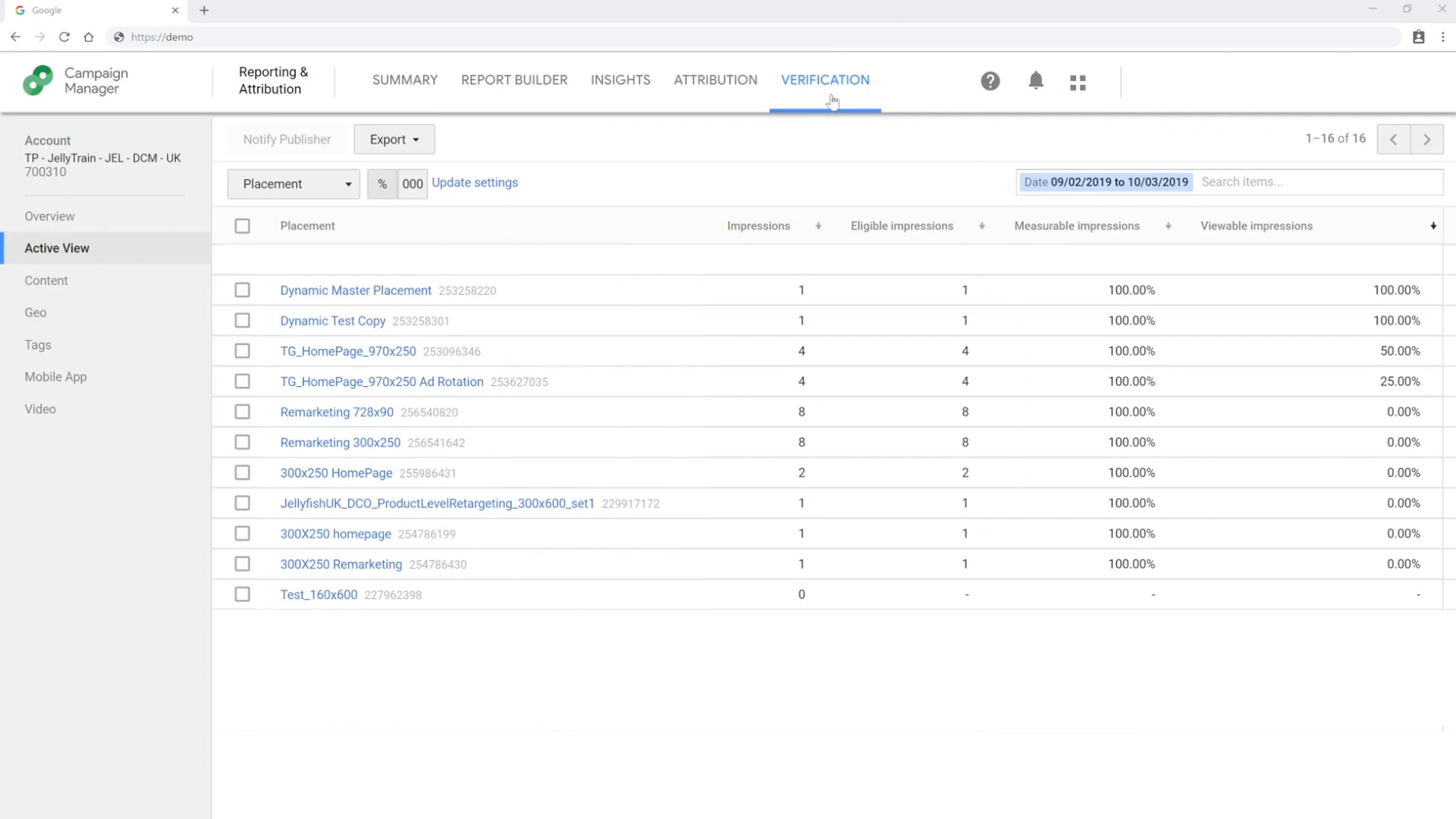
Task: Open the Help question mark icon
Action: tap(990, 81)
